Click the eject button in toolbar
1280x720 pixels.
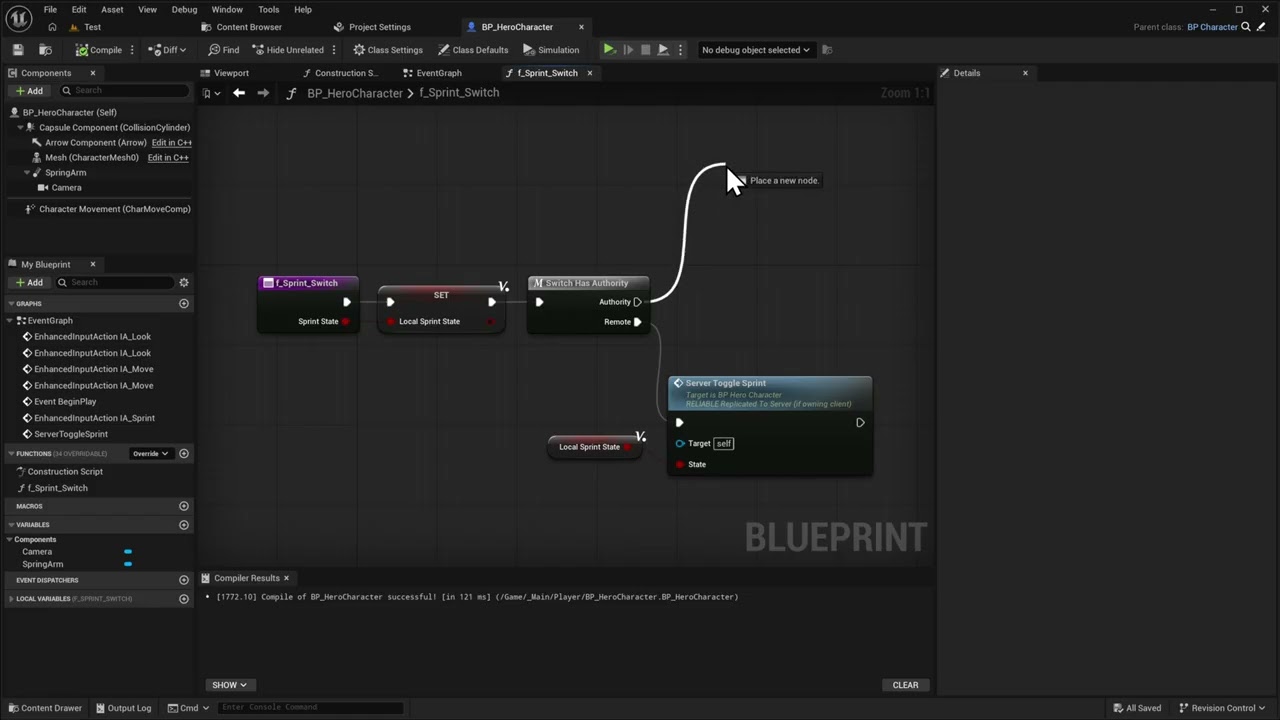click(x=663, y=50)
